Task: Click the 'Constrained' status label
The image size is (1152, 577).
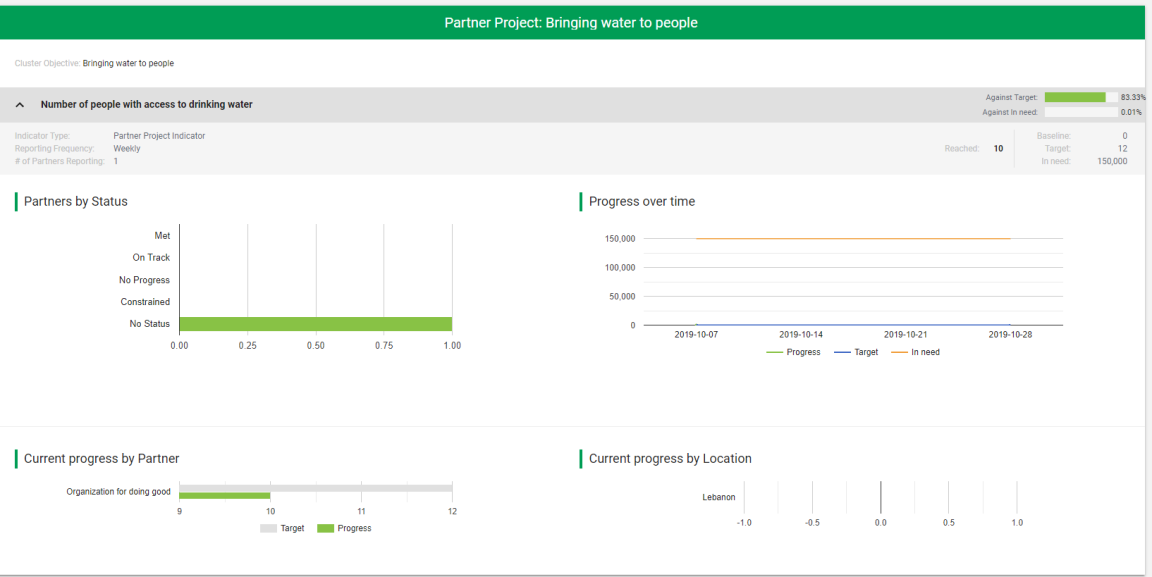Action: click(x=145, y=302)
